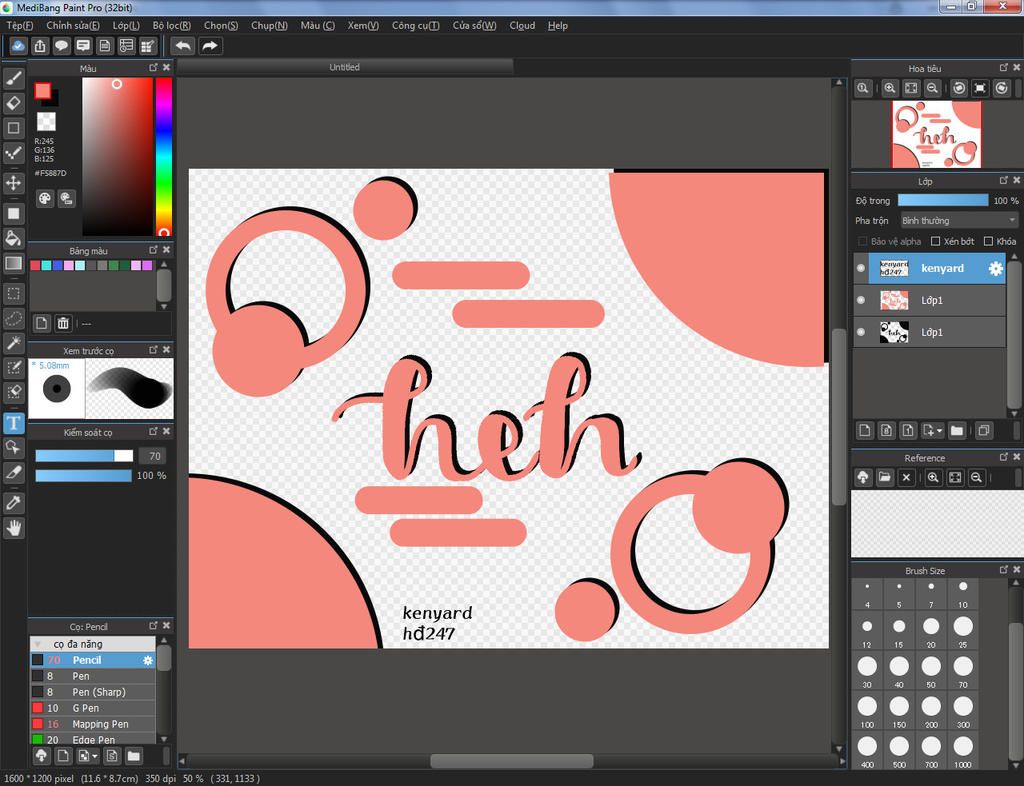Click the brush size value field 70

coord(154,456)
